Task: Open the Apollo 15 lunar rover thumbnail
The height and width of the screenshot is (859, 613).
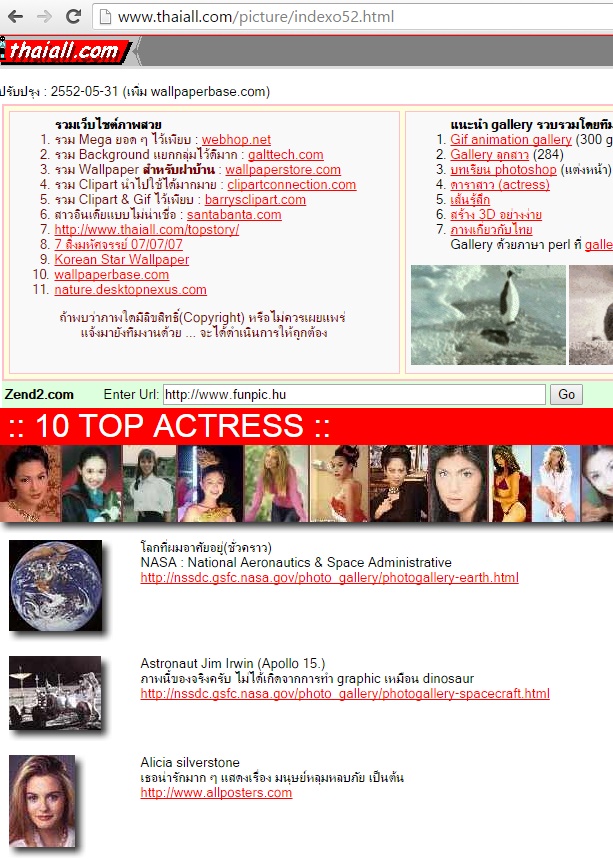Action: (x=55, y=693)
